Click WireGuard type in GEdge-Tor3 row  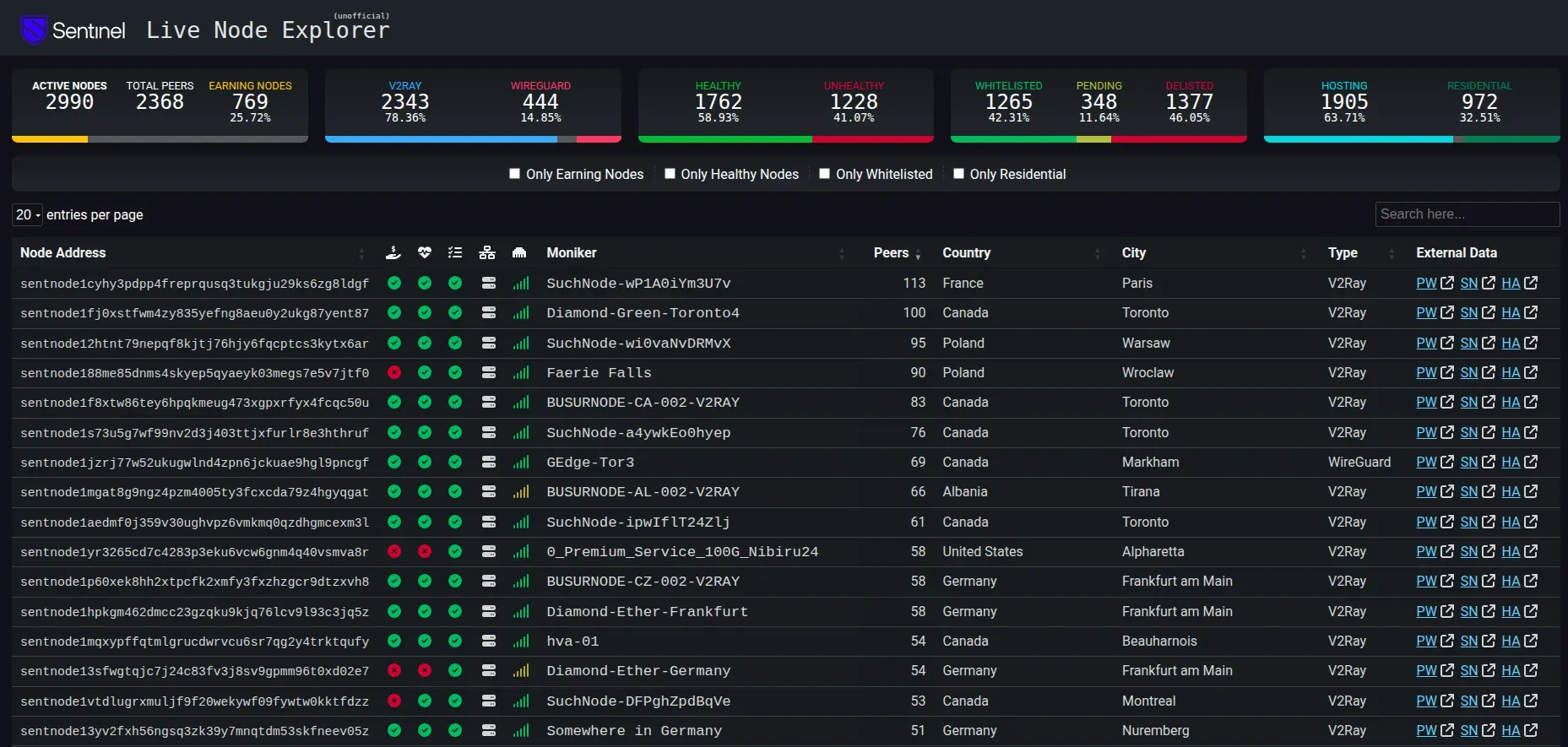(1359, 462)
